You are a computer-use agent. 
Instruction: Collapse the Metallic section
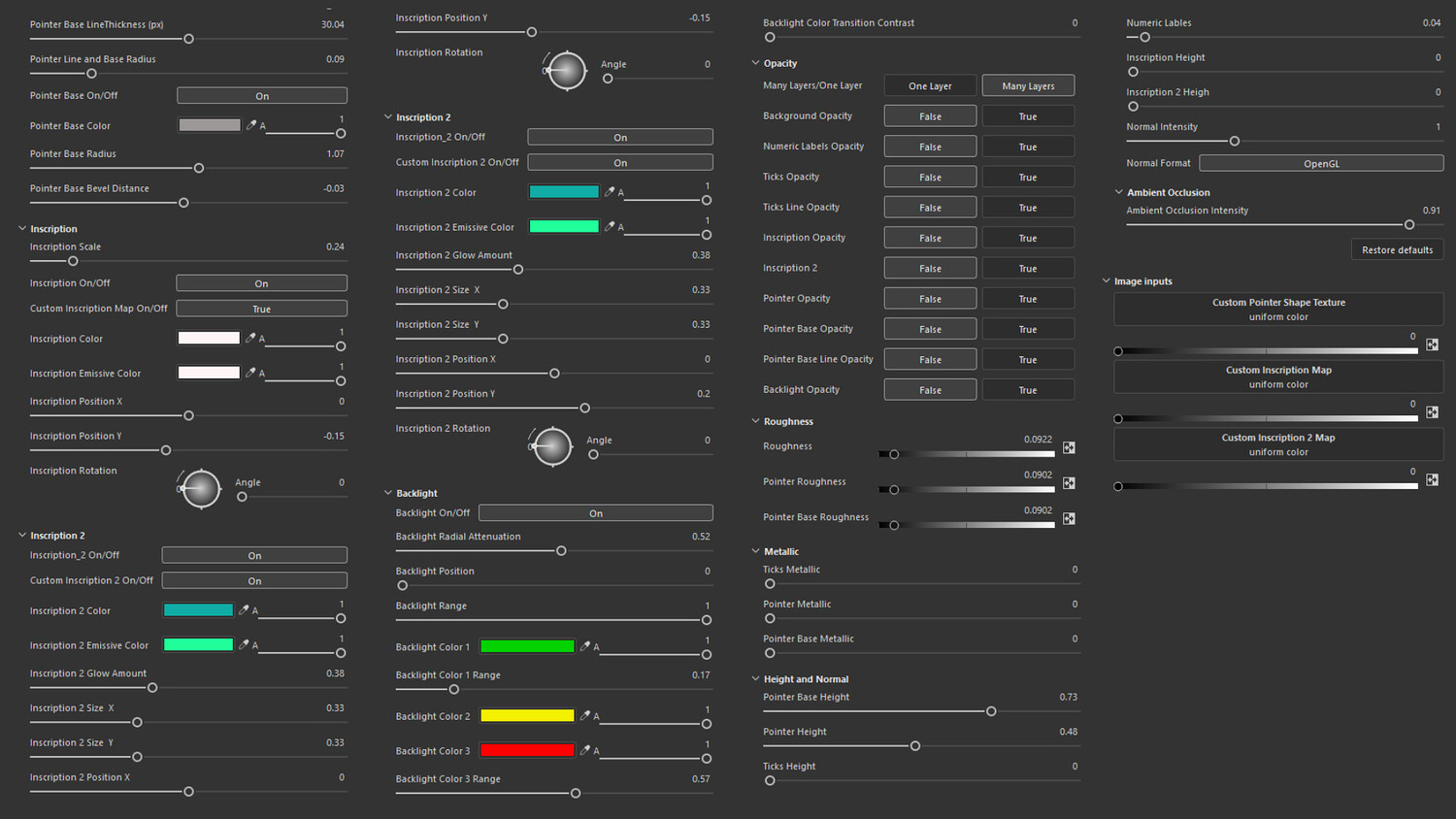[755, 551]
